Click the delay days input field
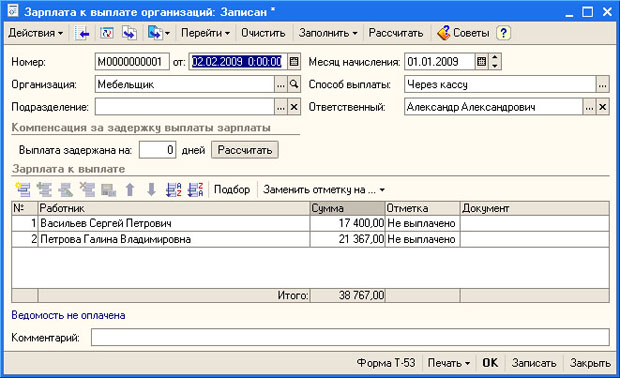This screenshot has height=378, width=620. pyautogui.click(x=157, y=150)
